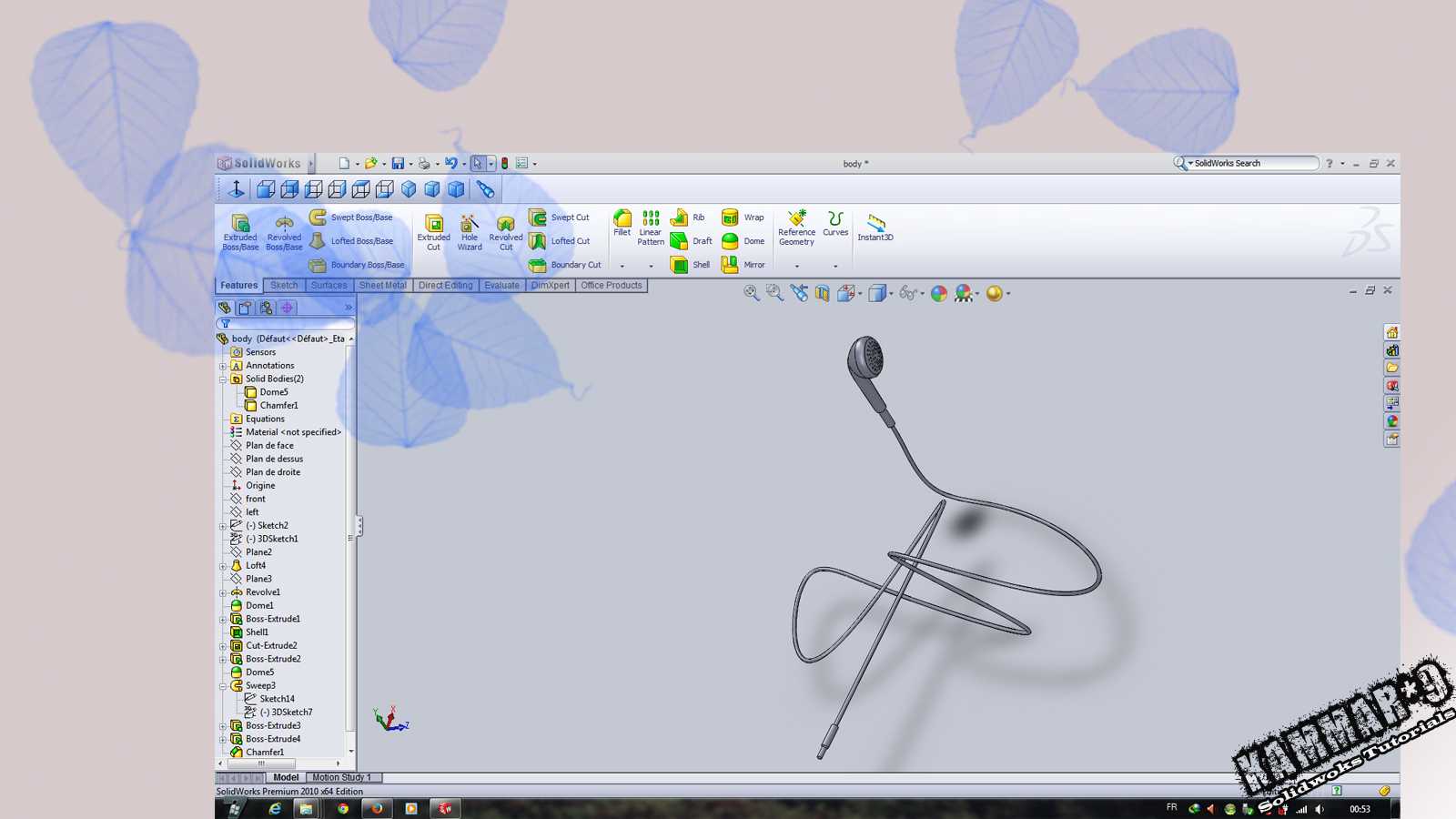Image resolution: width=1456 pixels, height=819 pixels.
Task: Collapse the Solid Bodies(2) folder
Action: (x=223, y=379)
